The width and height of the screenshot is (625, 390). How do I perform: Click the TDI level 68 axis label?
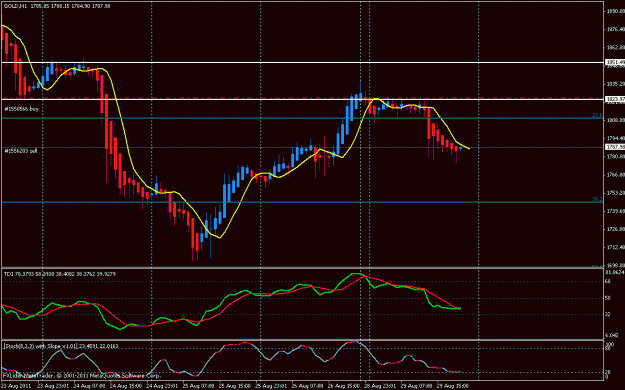[608, 282]
